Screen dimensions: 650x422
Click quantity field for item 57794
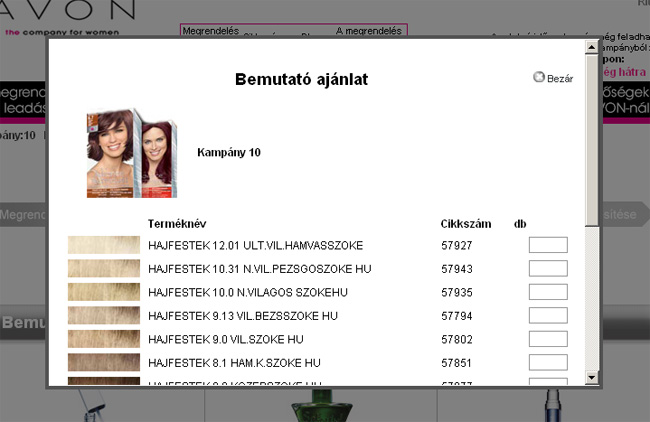coord(548,315)
